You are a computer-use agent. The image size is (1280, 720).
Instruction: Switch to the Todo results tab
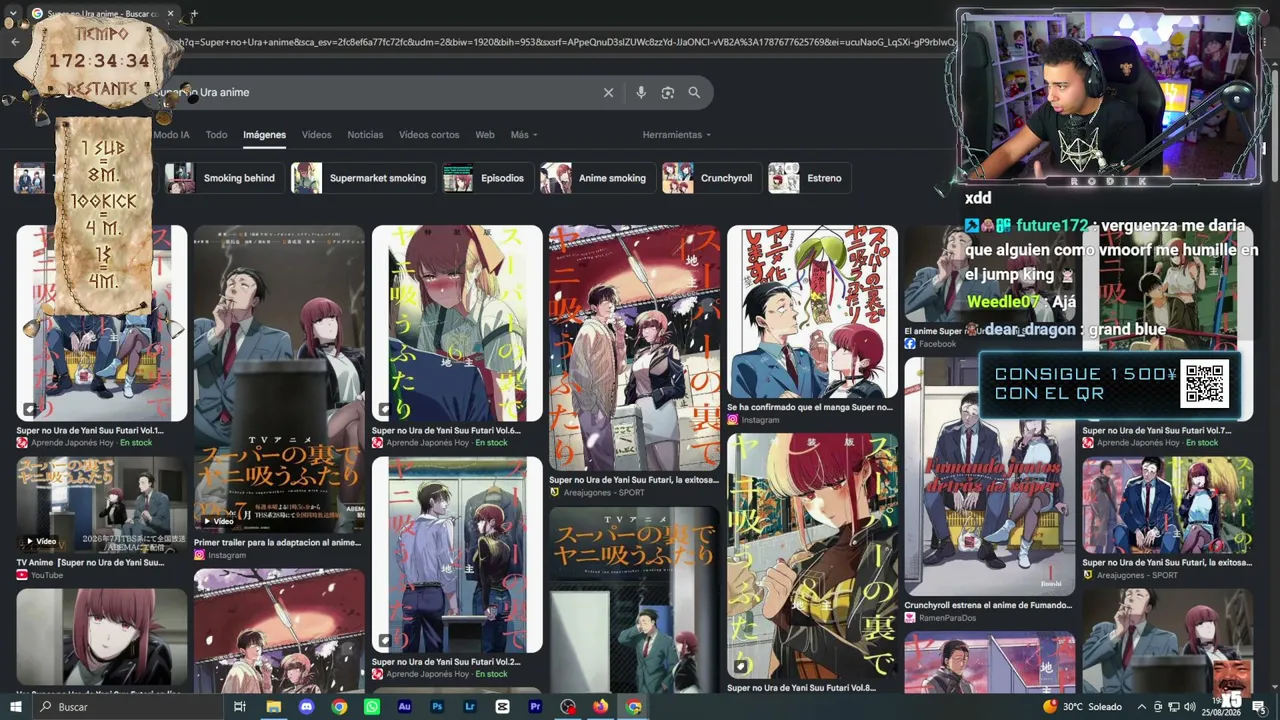216,135
